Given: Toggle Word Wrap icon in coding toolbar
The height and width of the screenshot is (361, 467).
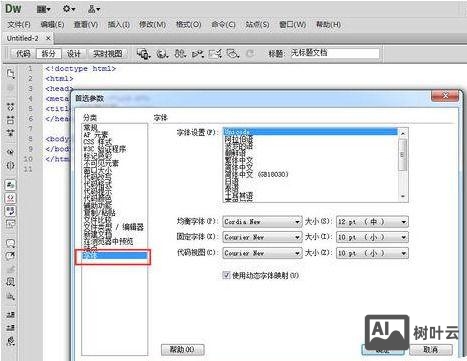Looking at the screenshot, I should (x=10, y=211).
